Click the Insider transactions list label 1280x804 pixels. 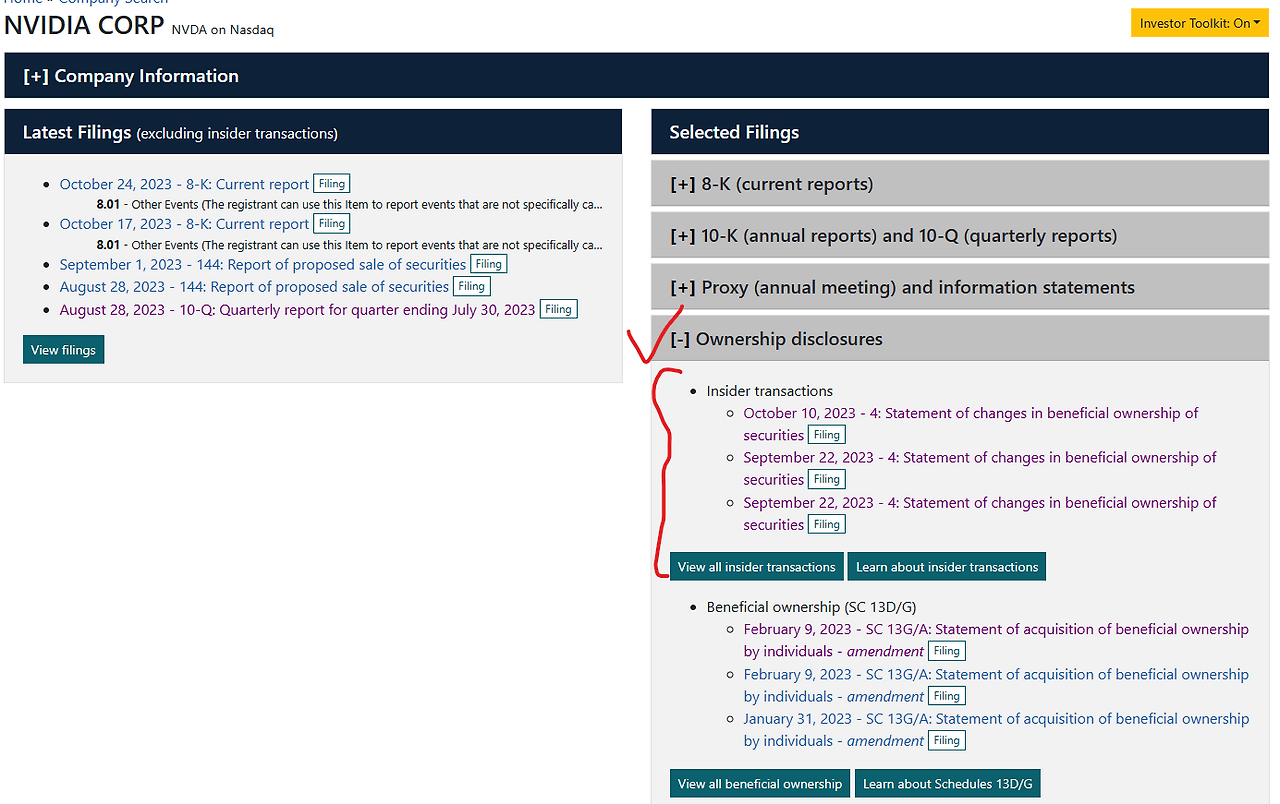tap(769, 391)
